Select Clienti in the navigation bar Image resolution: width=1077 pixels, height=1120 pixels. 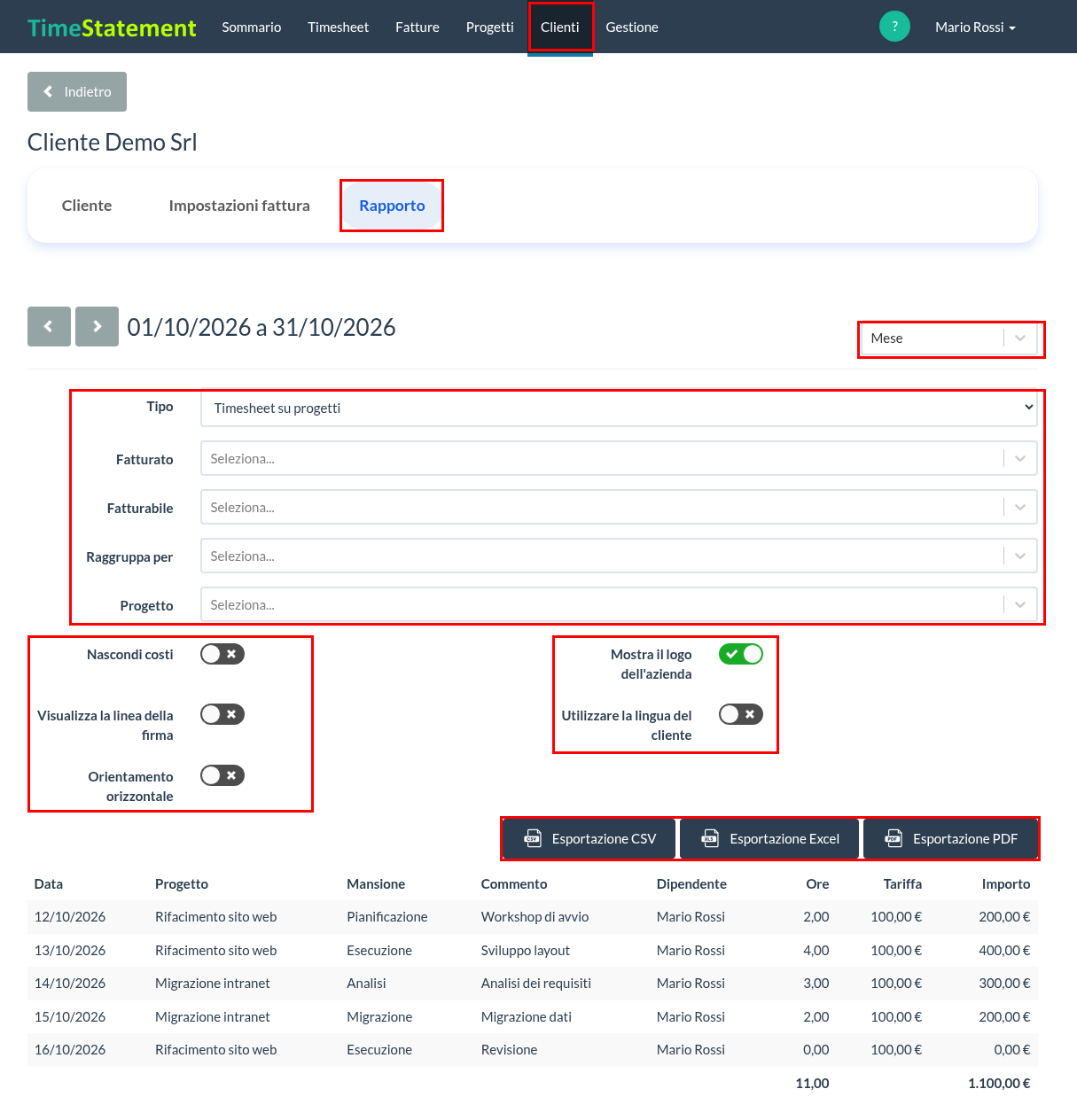click(x=560, y=27)
